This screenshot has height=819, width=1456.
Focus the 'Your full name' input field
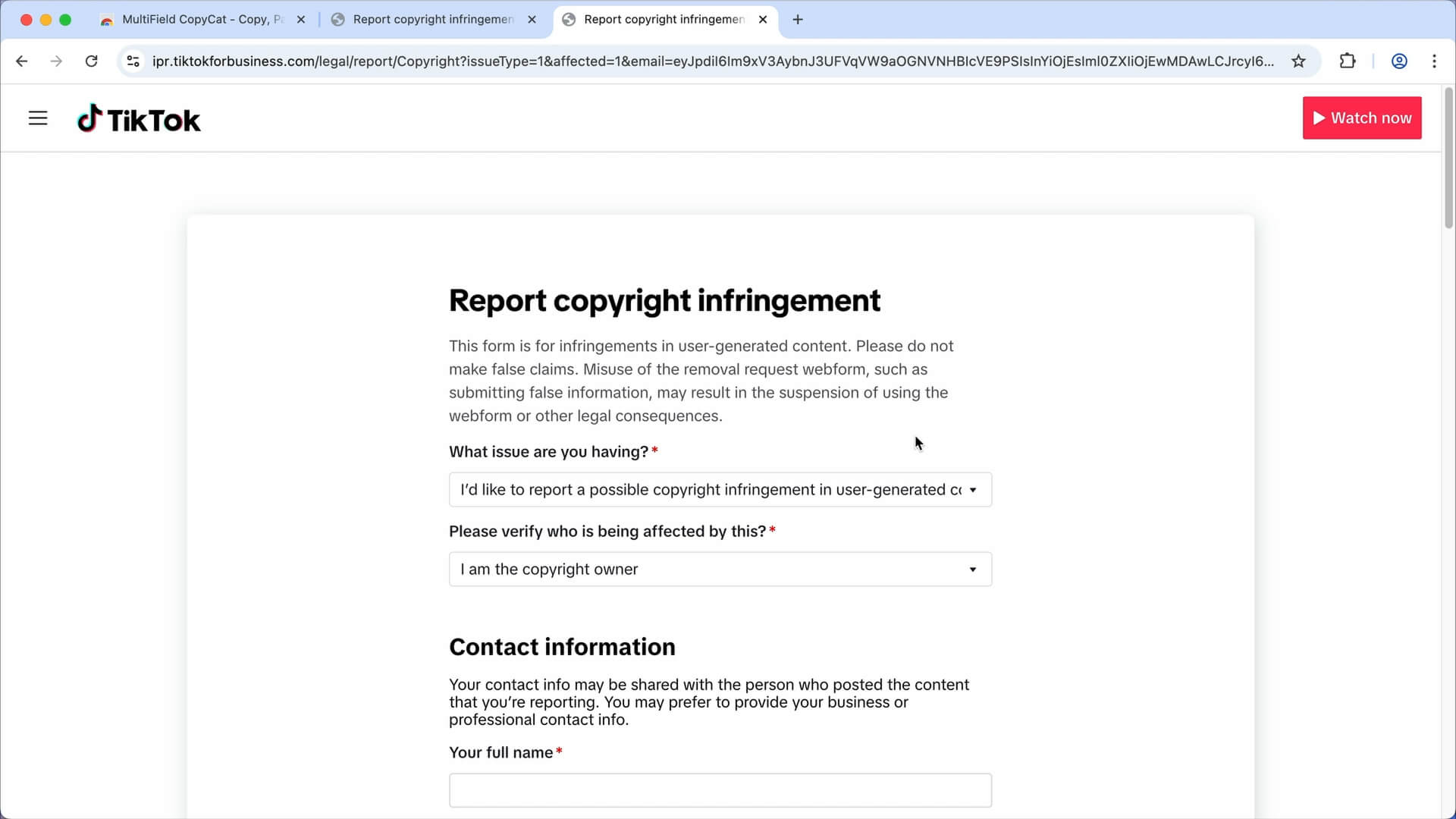[720, 789]
